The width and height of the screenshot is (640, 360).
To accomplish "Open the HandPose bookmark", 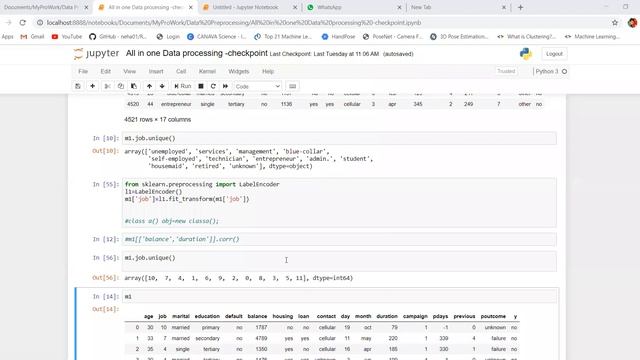I will pos(338,37).
